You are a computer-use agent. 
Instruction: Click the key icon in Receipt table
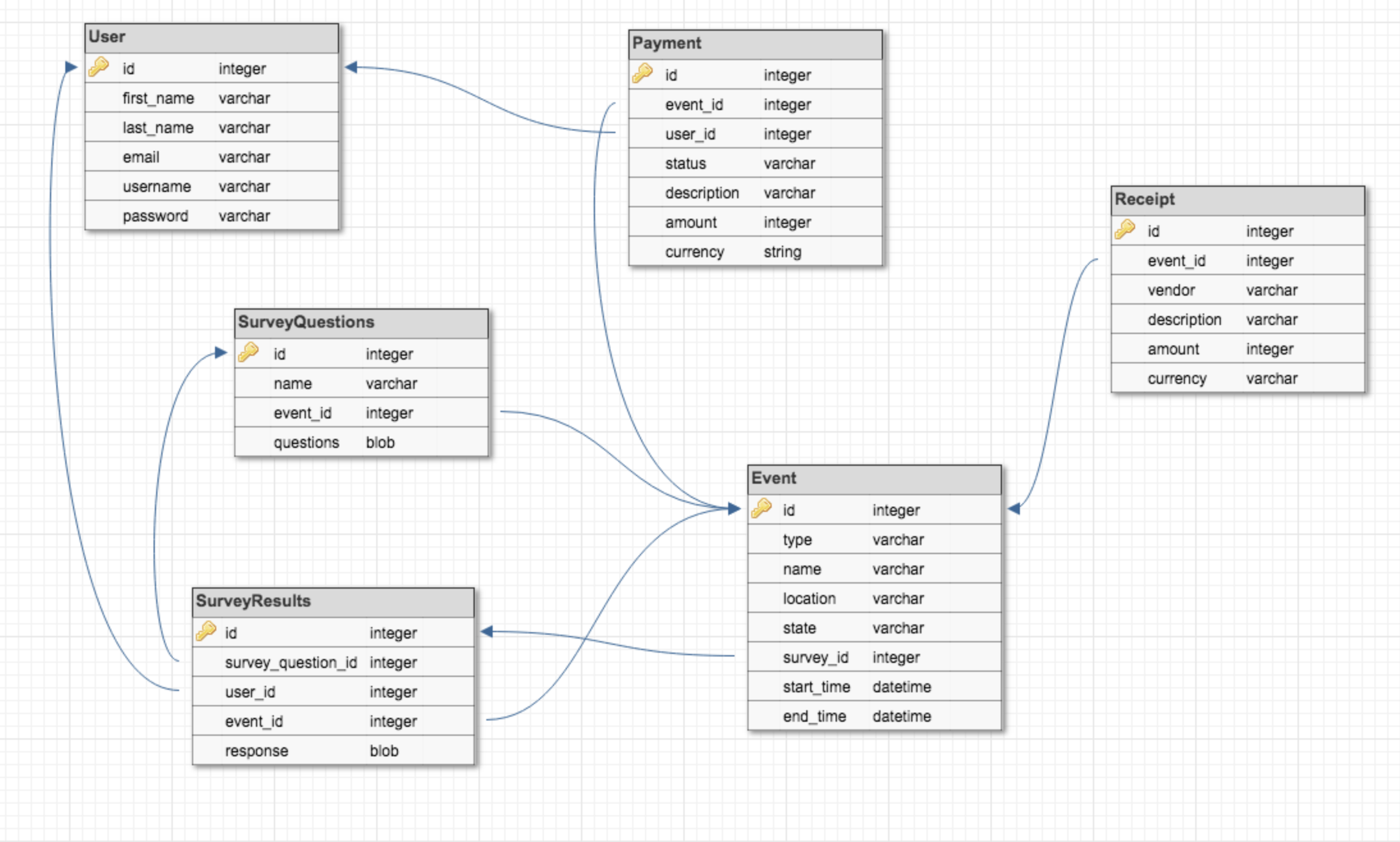pos(1125,230)
